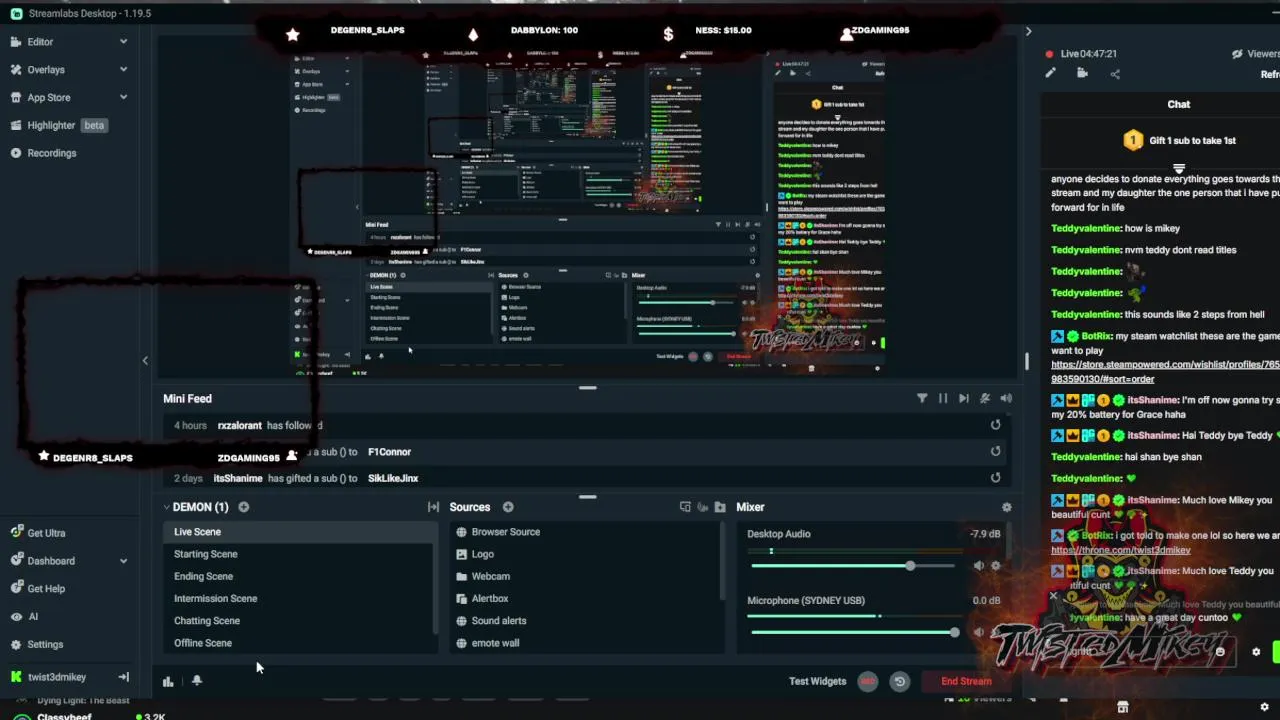Open notifications bell icon
This screenshot has height=720, width=1280.
click(197, 681)
